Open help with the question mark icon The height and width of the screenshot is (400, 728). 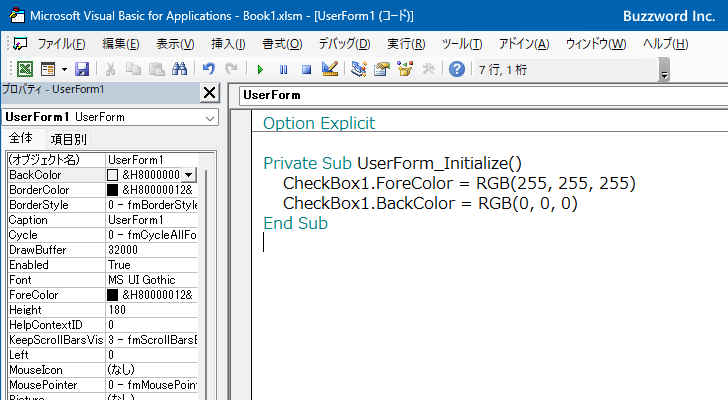point(456,69)
